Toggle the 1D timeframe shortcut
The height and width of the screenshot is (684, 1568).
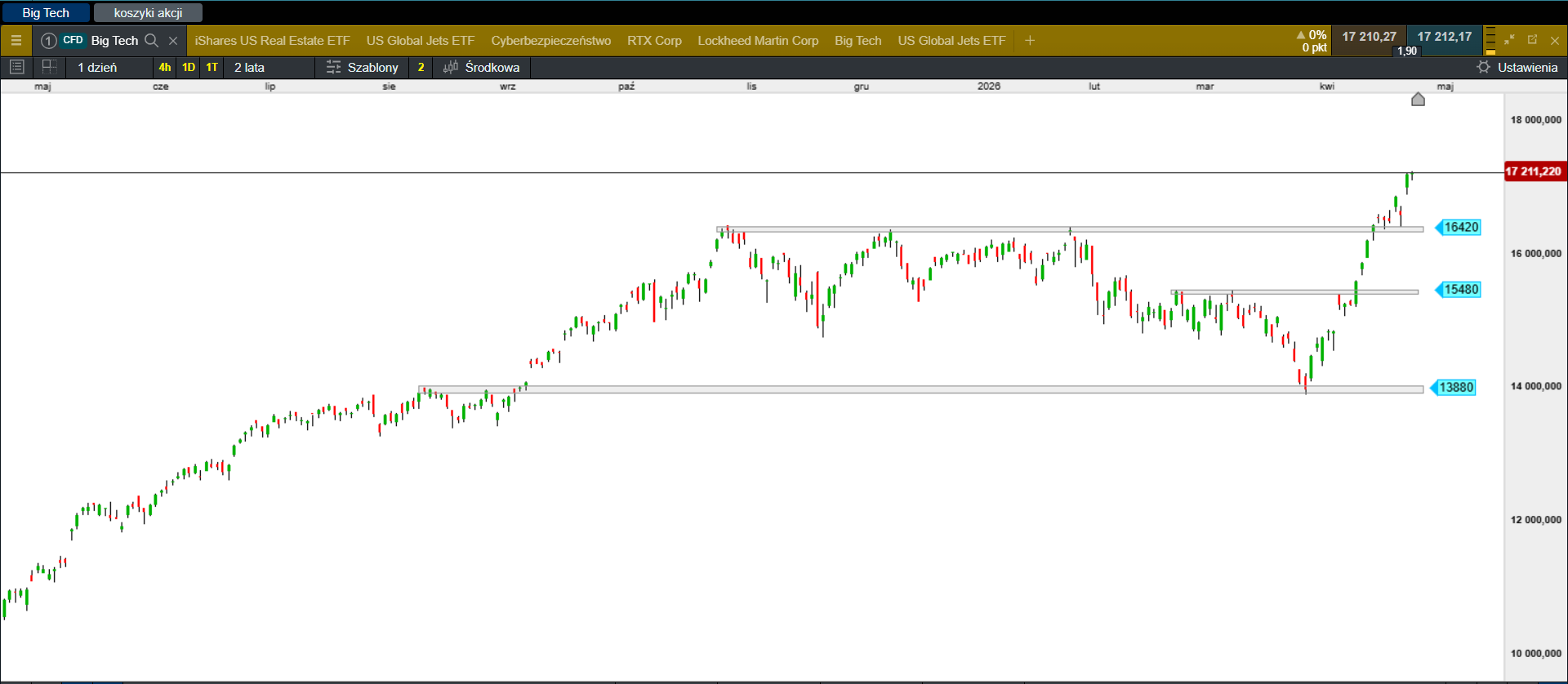(x=189, y=67)
